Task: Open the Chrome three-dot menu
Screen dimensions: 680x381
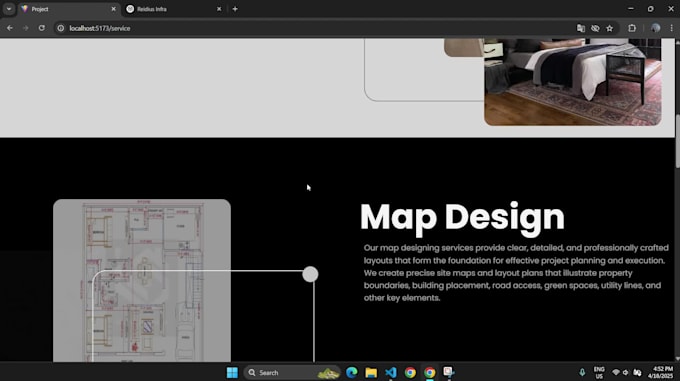Action: (x=671, y=28)
